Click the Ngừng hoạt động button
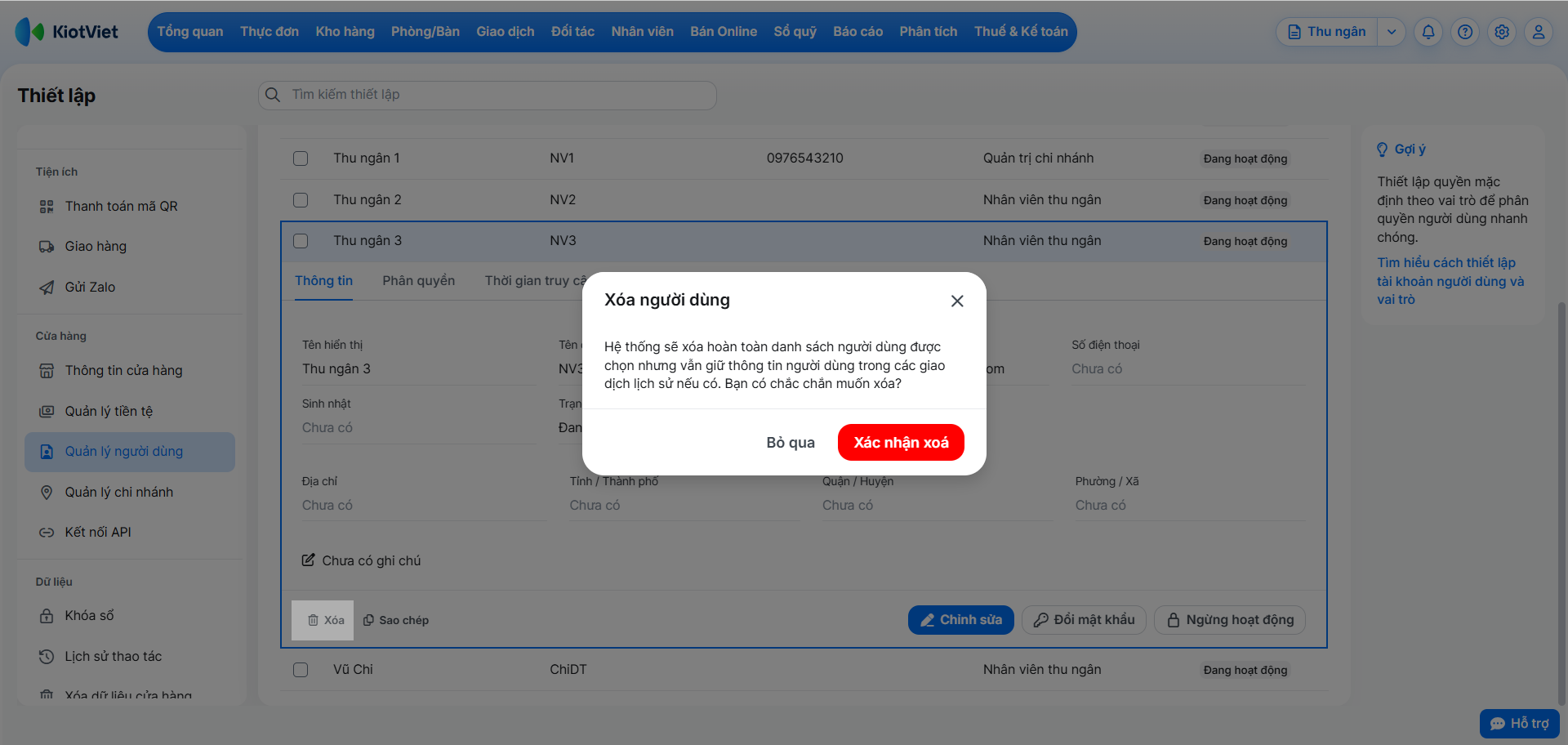 [x=1230, y=620]
